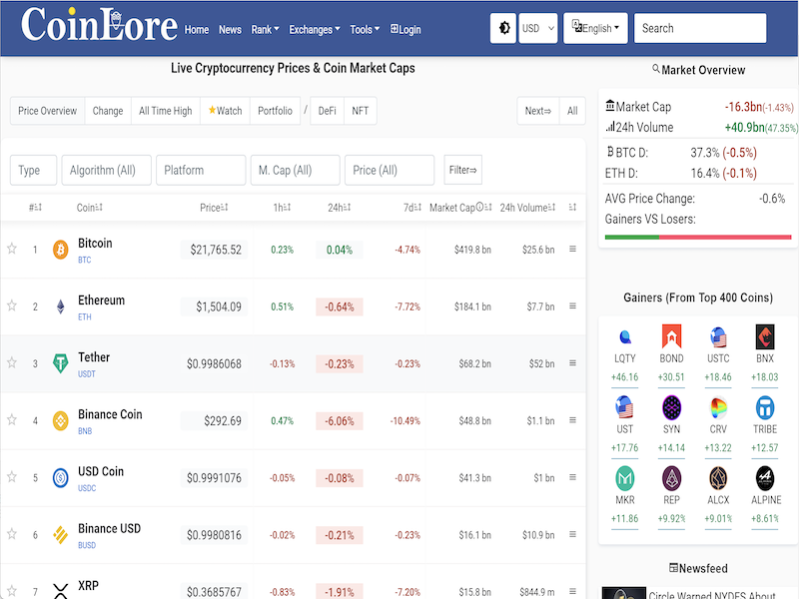Screen dimensions: 799x599
Task: Open the Price (All) filter
Action: [x=389, y=170]
